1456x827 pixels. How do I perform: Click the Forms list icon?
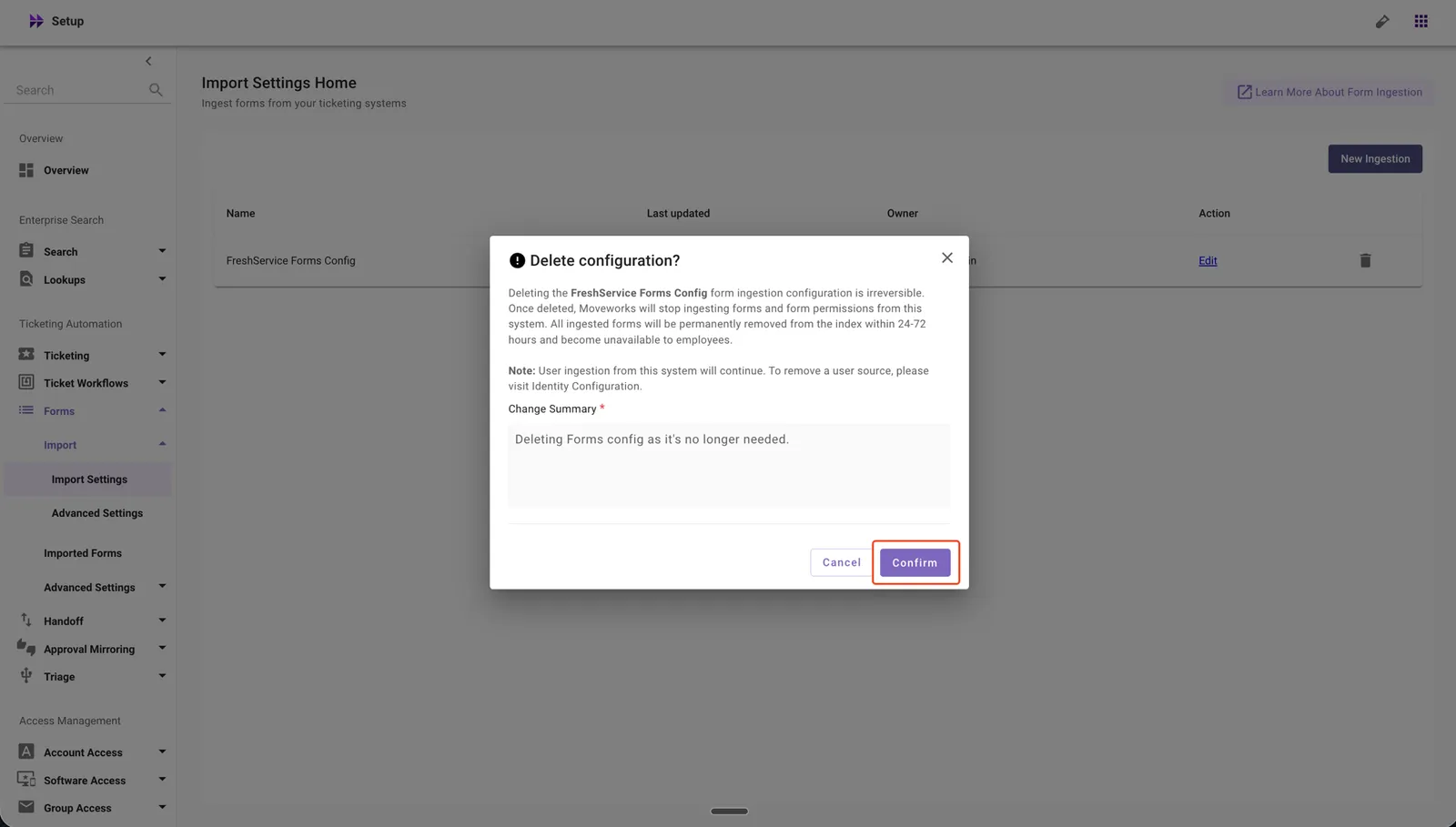[x=26, y=410]
